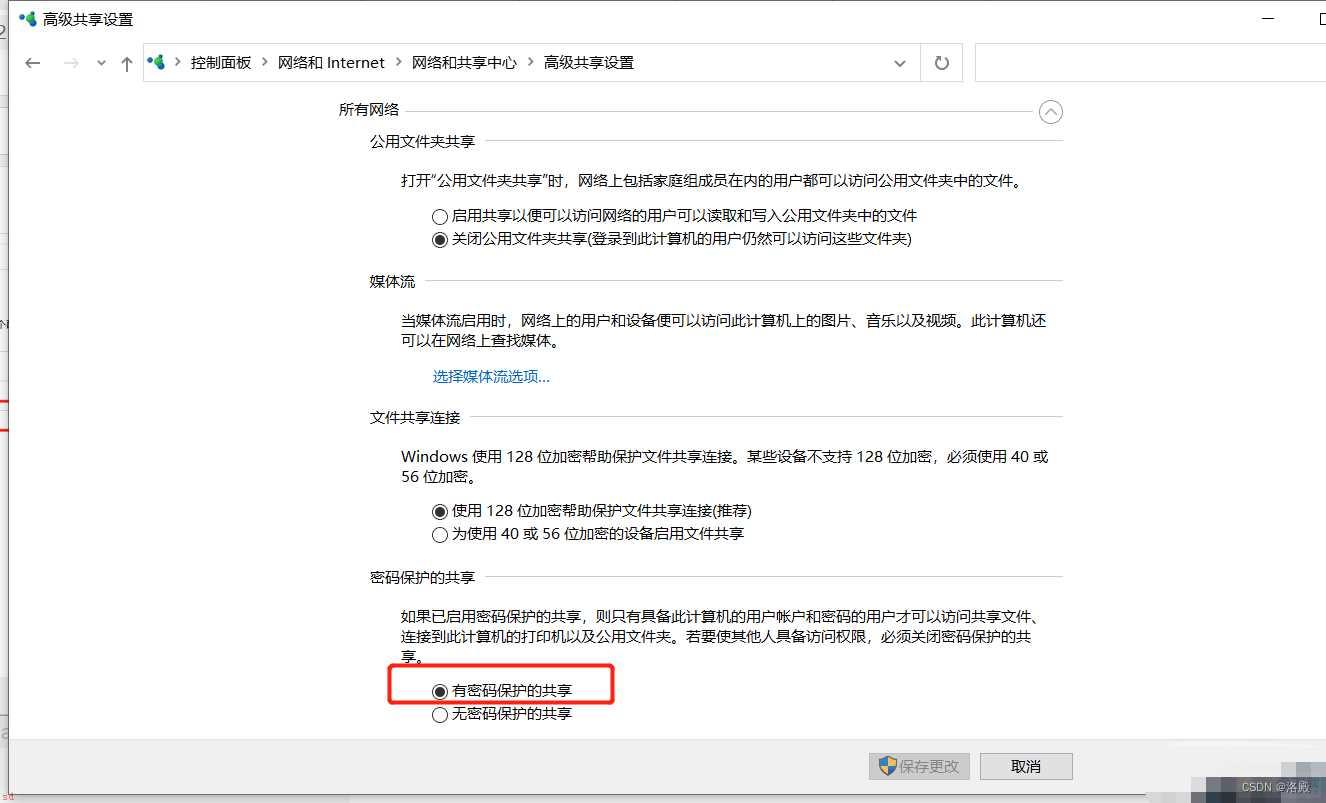
Task: Click the search box in control panel
Action: click(x=1150, y=63)
